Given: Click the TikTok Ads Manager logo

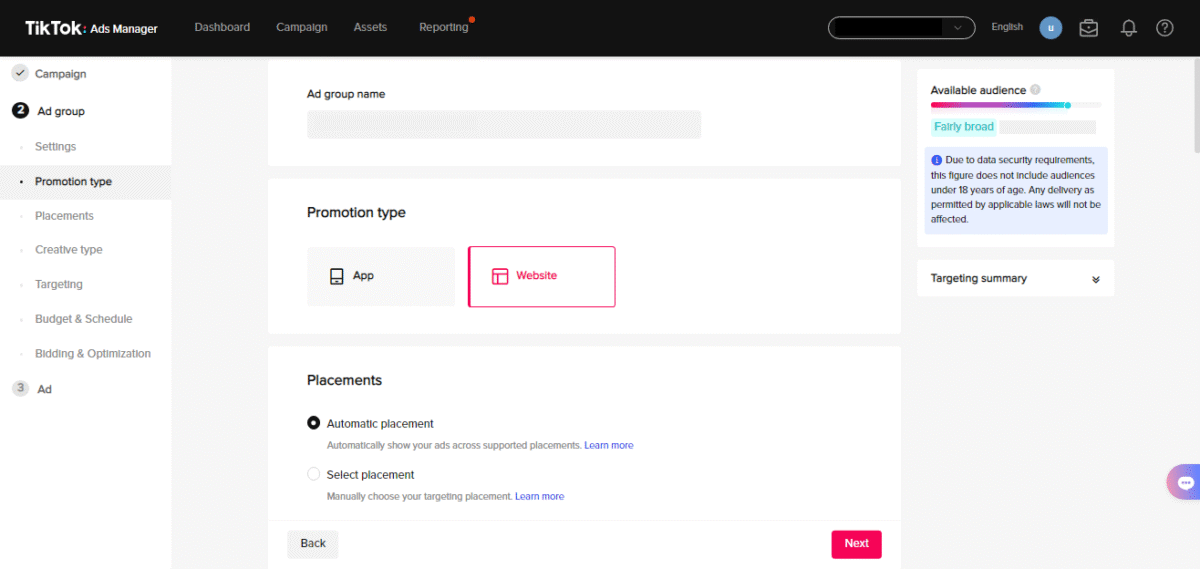Looking at the screenshot, I should 91,28.
